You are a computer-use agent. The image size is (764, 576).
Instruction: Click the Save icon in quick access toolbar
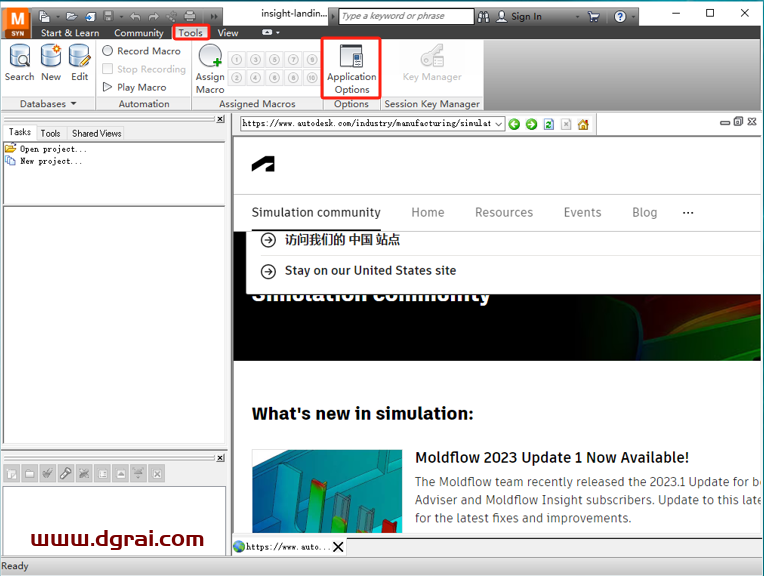108,16
